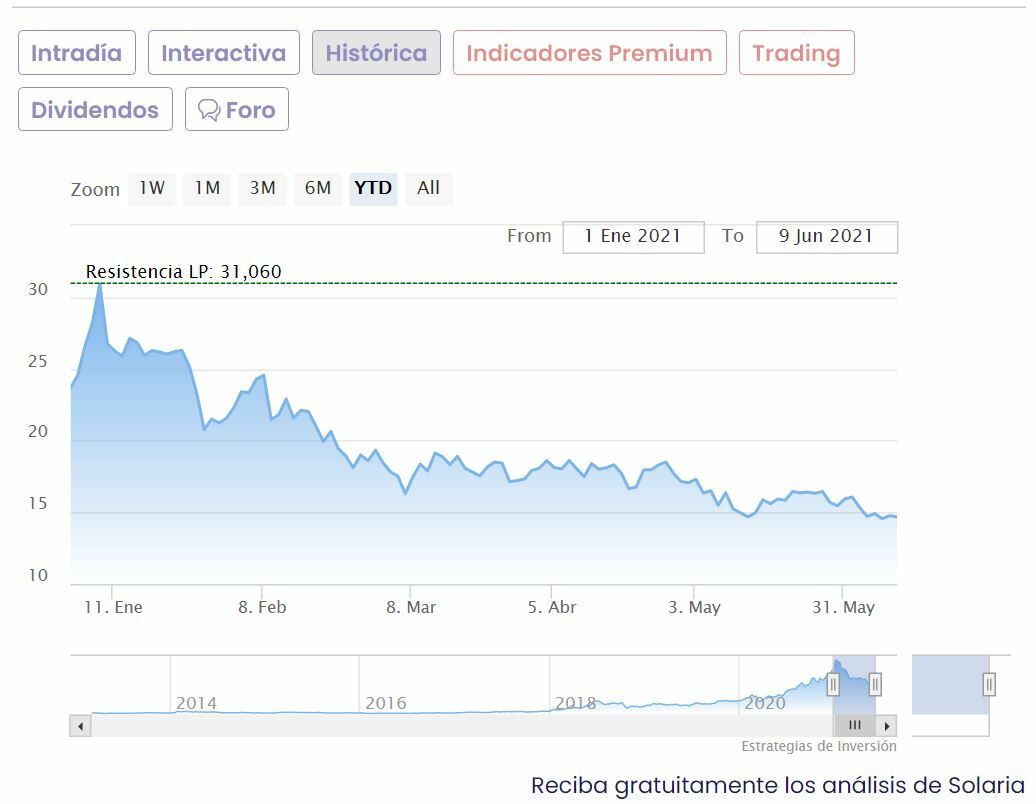Click the far-right detached navigator handle
The height and width of the screenshot is (804, 1036).
[x=989, y=684]
